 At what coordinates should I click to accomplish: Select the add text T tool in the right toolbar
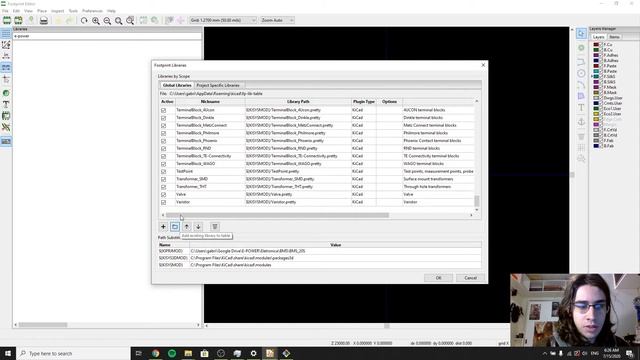pos(581,107)
